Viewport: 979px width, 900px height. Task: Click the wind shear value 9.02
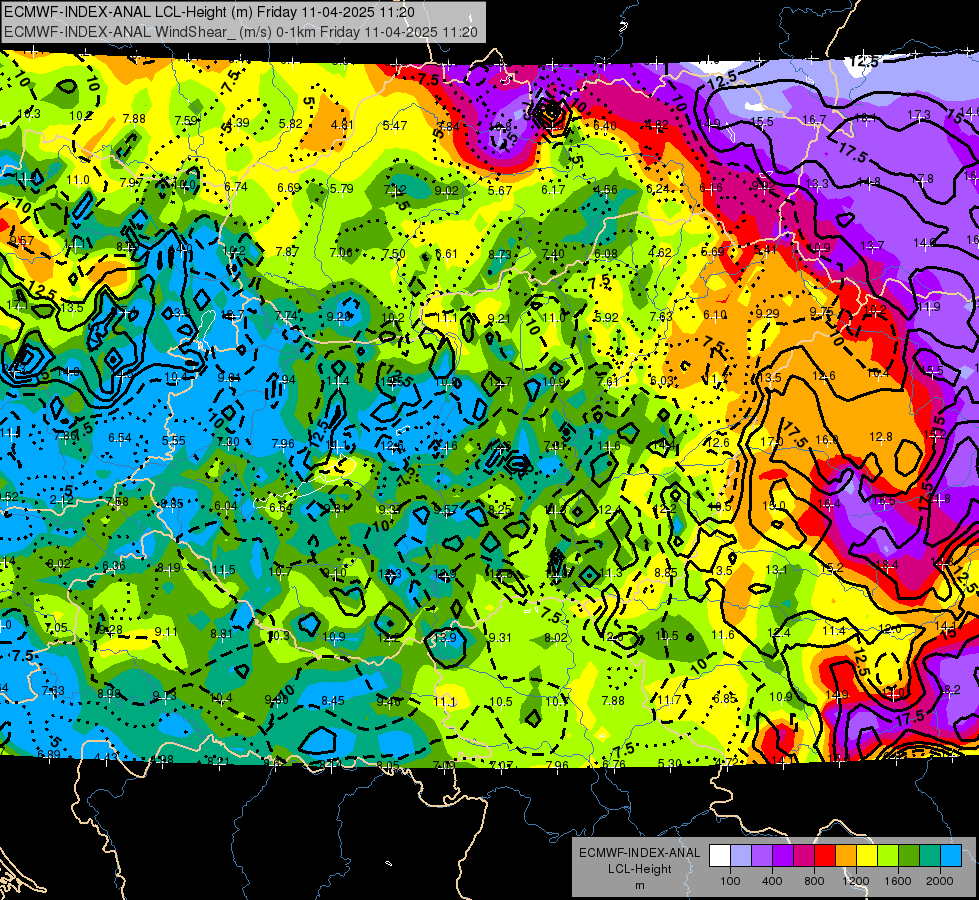click(446, 190)
